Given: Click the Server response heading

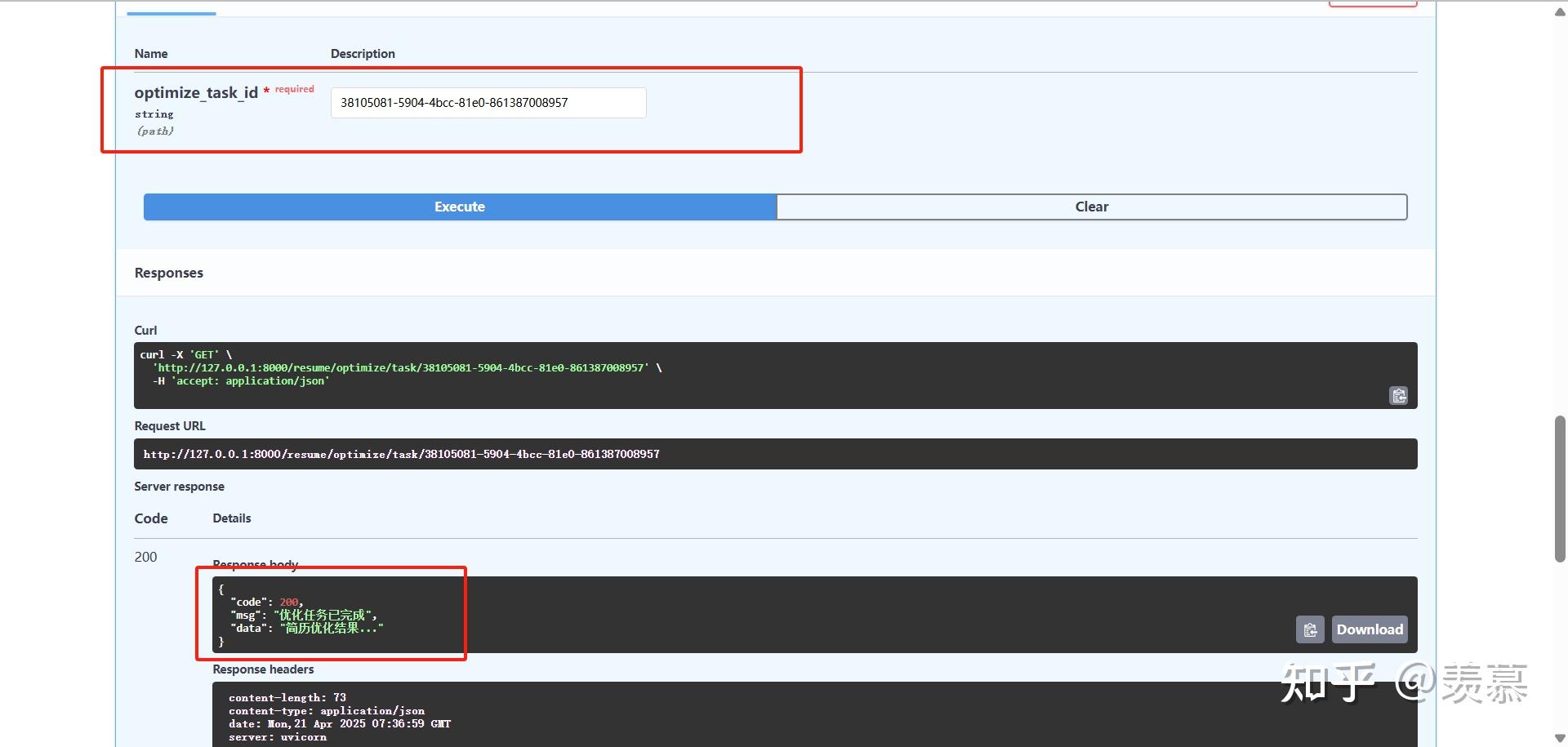Looking at the screenshot, I should click(x=179, y=486).
